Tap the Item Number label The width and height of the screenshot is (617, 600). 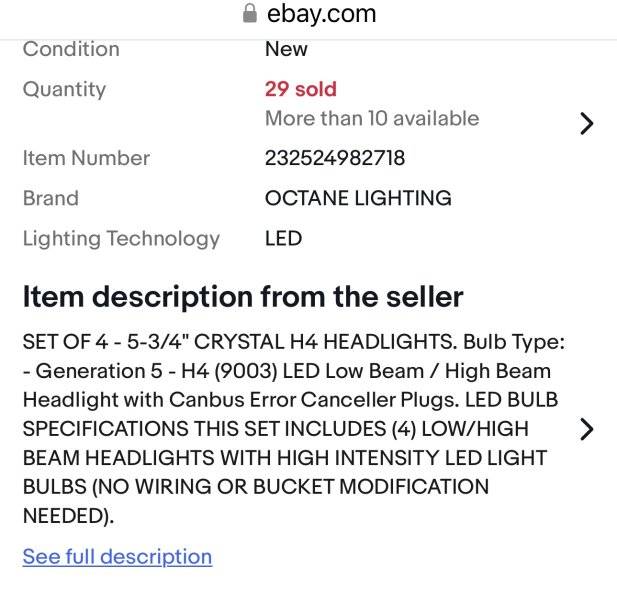point(86,158)
